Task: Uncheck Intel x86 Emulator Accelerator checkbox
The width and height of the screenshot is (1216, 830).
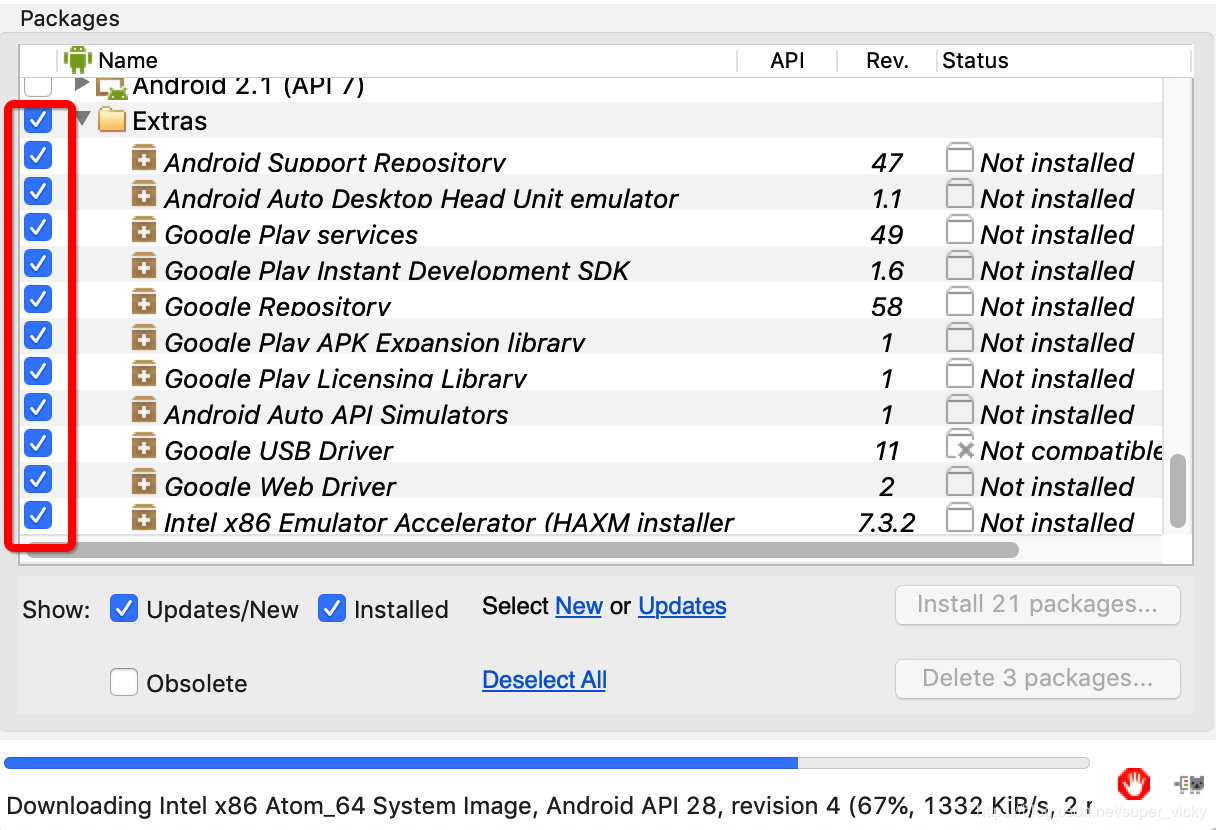Action: pyautogui.click(x=38, y=515)
